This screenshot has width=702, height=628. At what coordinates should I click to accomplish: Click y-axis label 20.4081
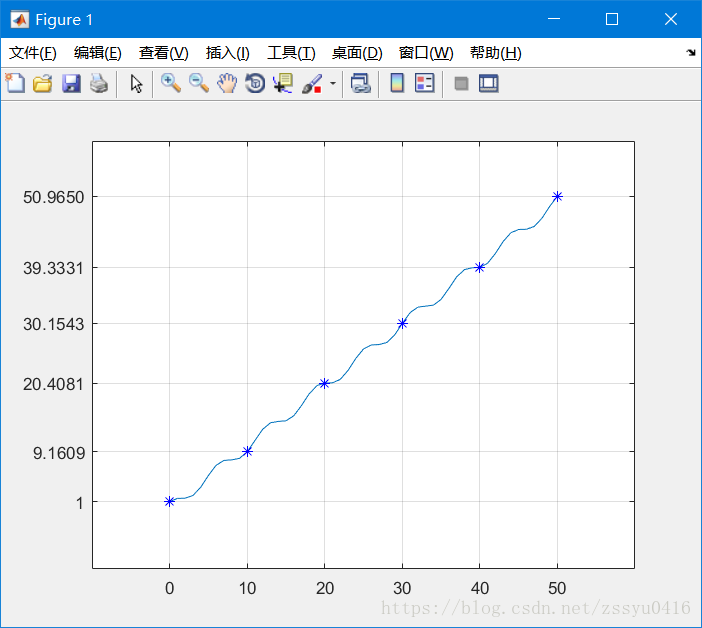tap(54, 384)
